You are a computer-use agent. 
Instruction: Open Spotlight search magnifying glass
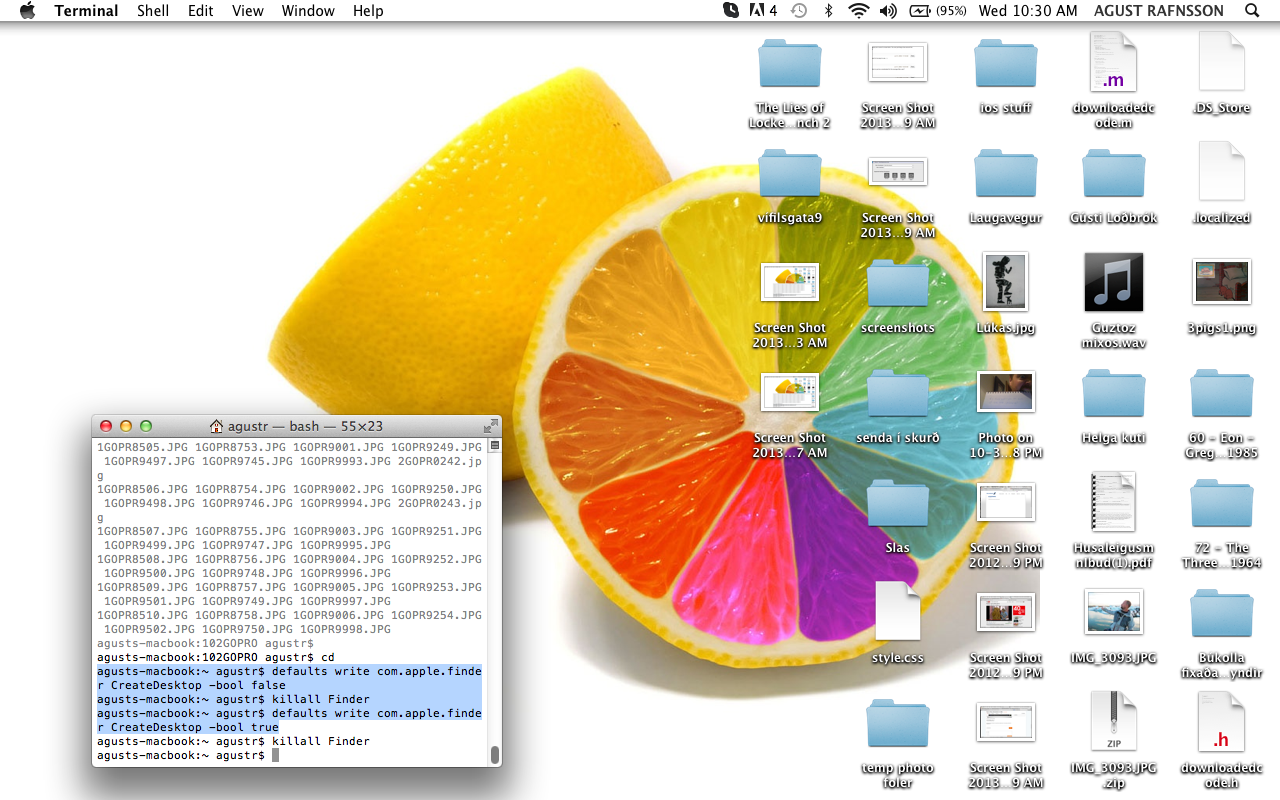coord(1252,11)
